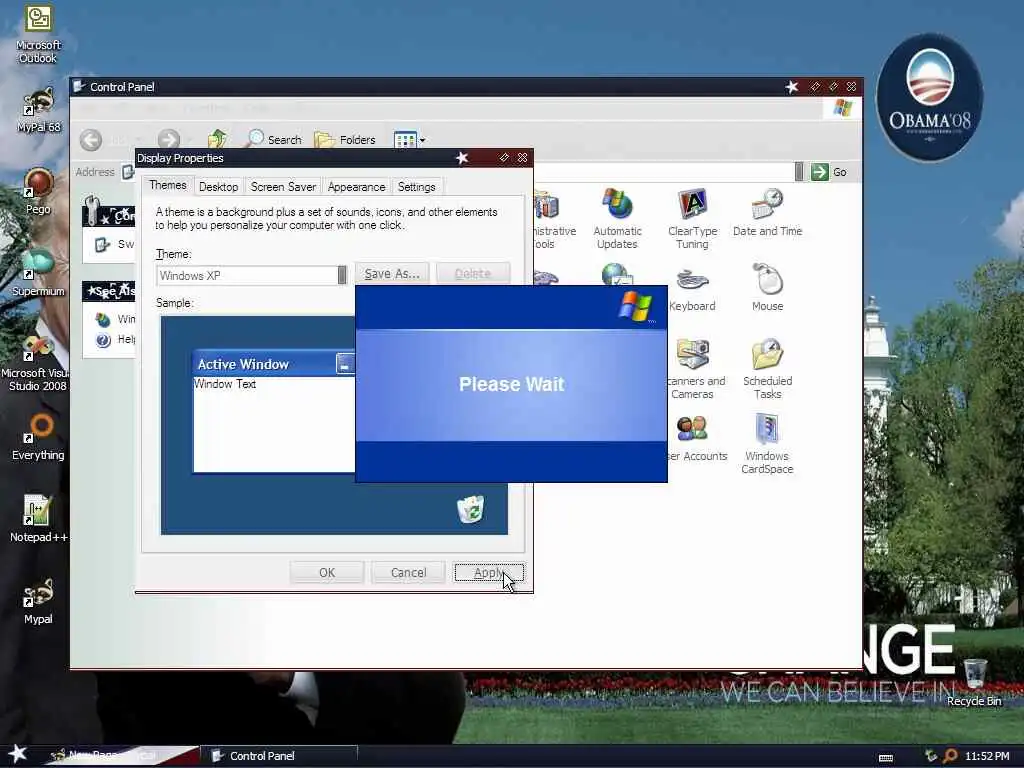The height and width of the screenshot is (768, 1024).
Task: Switch to the Screen Saver tab
Action: pos(283,187)
